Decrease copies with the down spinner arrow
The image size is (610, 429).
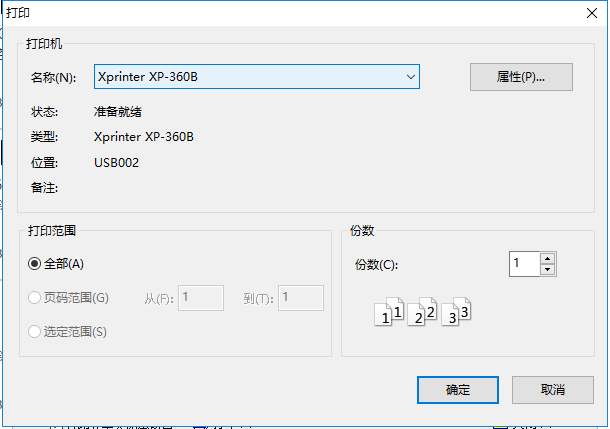[x=548, y=270]
